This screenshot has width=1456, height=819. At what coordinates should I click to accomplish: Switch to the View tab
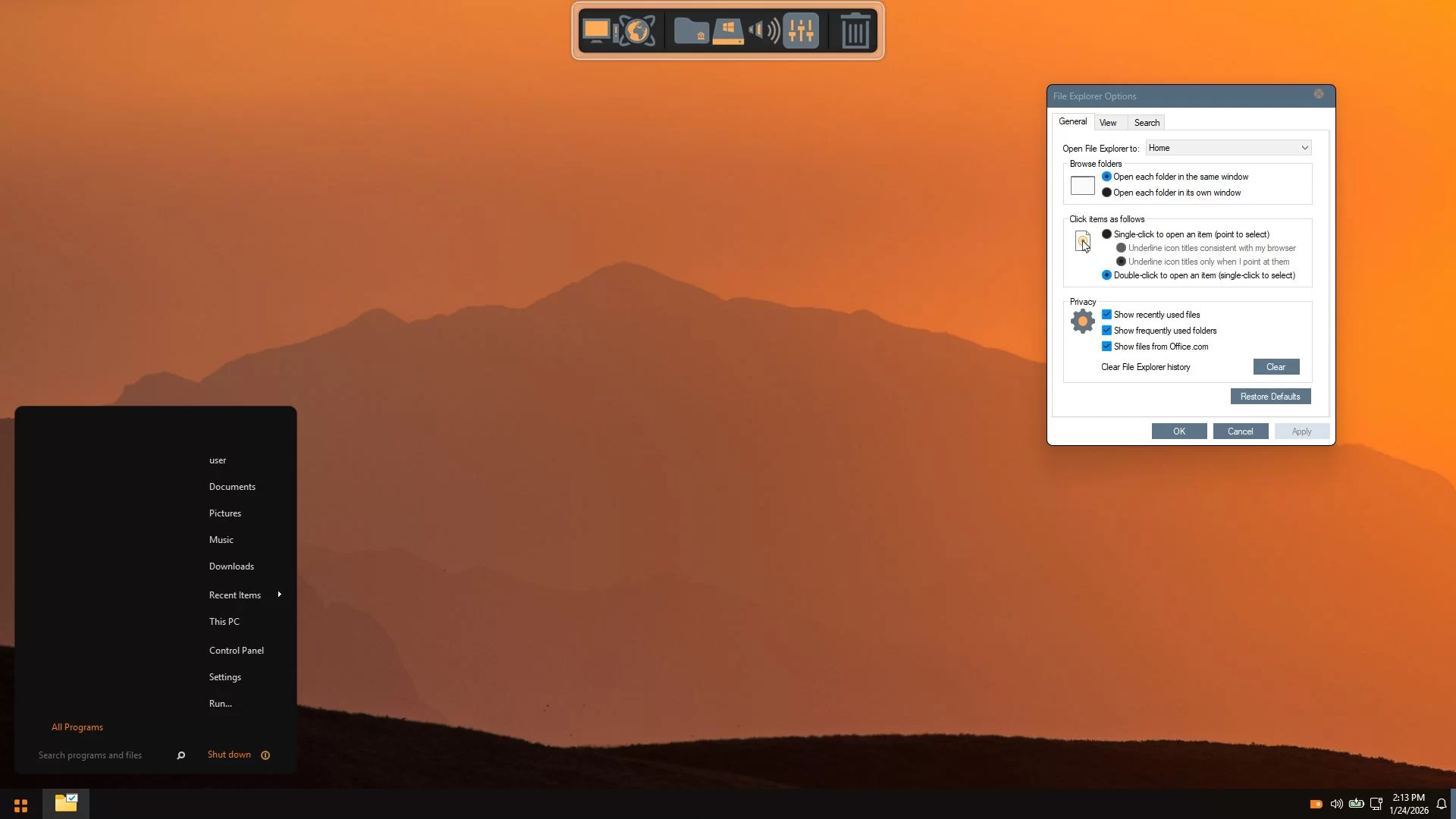pos(1108,123)
